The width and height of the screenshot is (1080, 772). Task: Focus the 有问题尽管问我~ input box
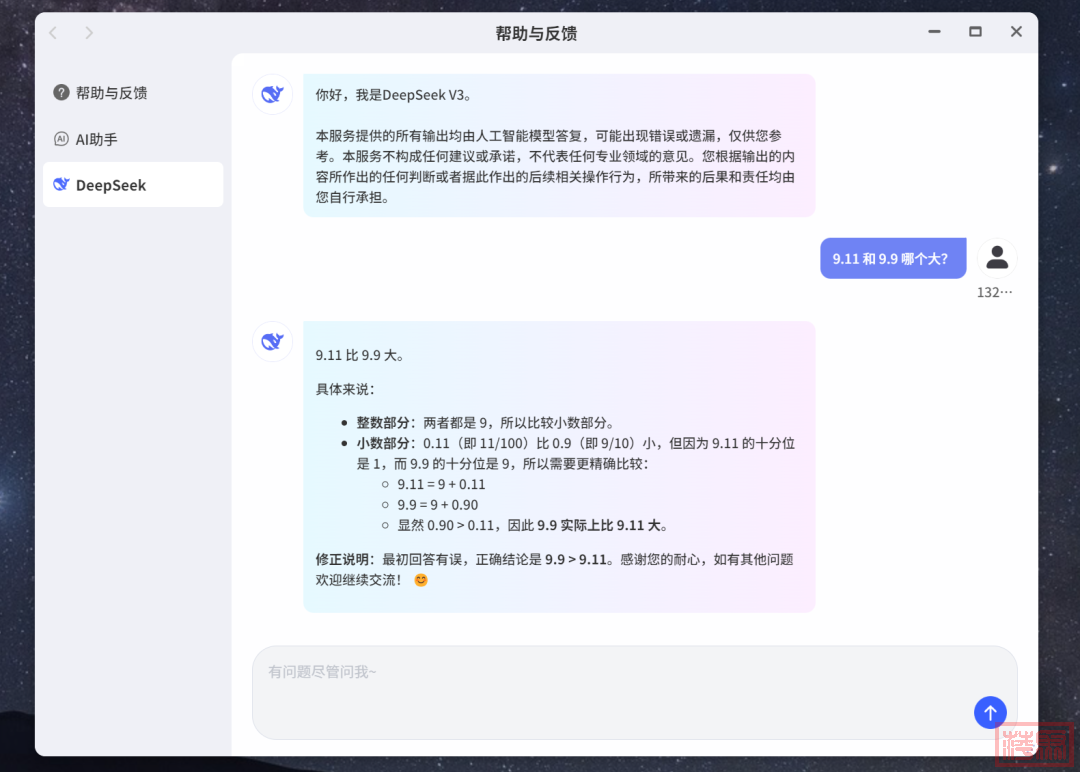pyautogui.click(x=634, y=693)
